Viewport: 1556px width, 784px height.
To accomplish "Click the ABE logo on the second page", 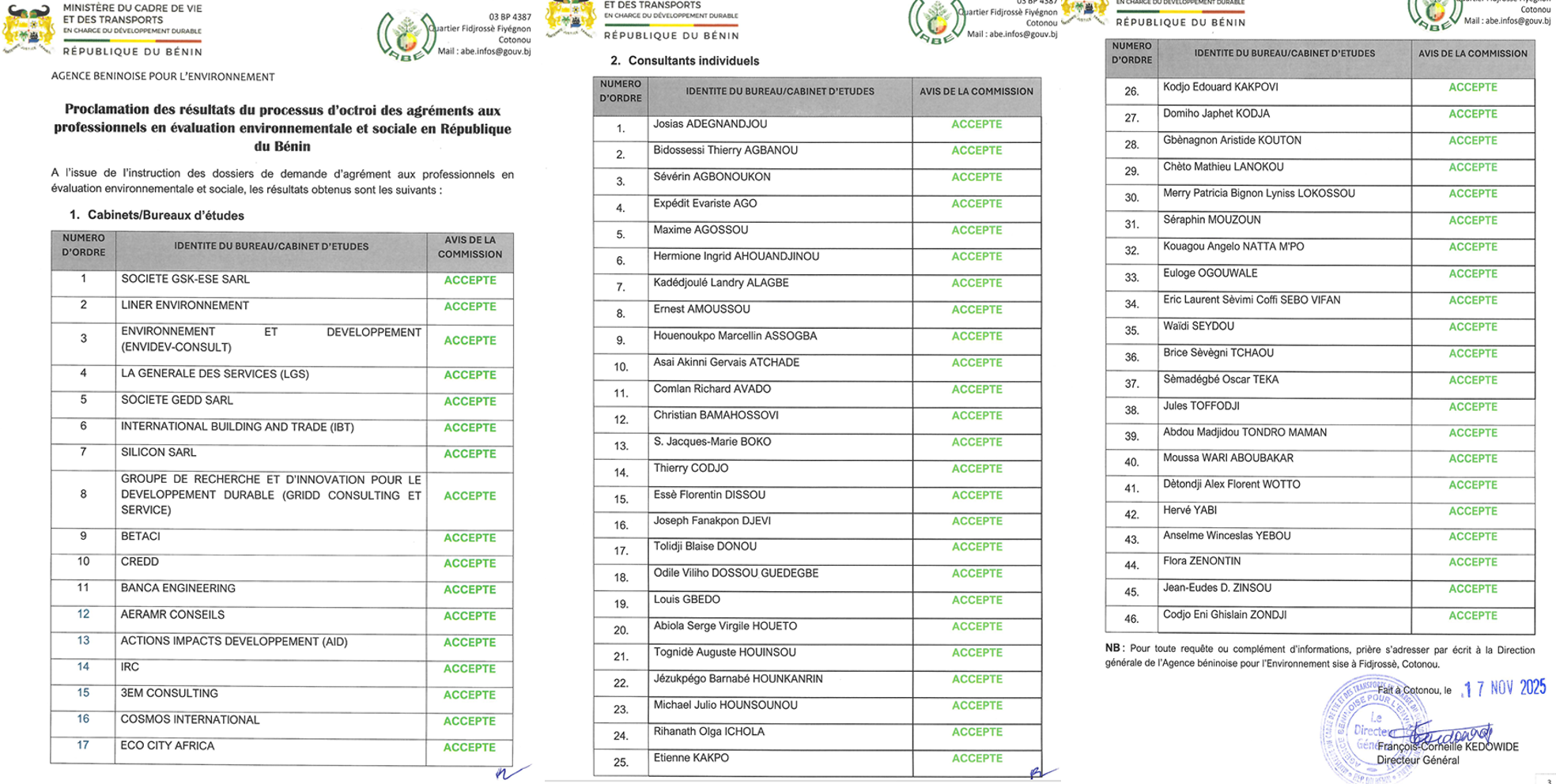I will point(936,21).
